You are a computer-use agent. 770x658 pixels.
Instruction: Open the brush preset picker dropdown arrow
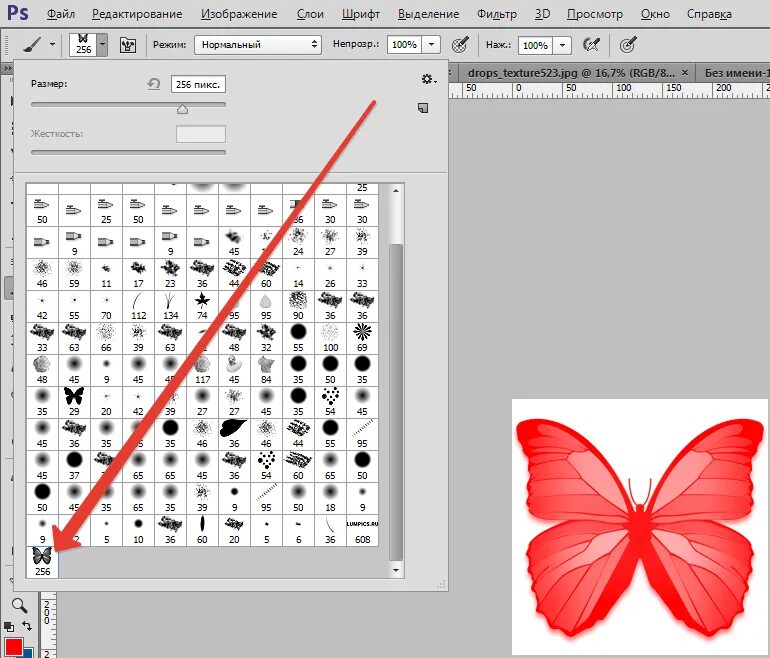[102, 45]
